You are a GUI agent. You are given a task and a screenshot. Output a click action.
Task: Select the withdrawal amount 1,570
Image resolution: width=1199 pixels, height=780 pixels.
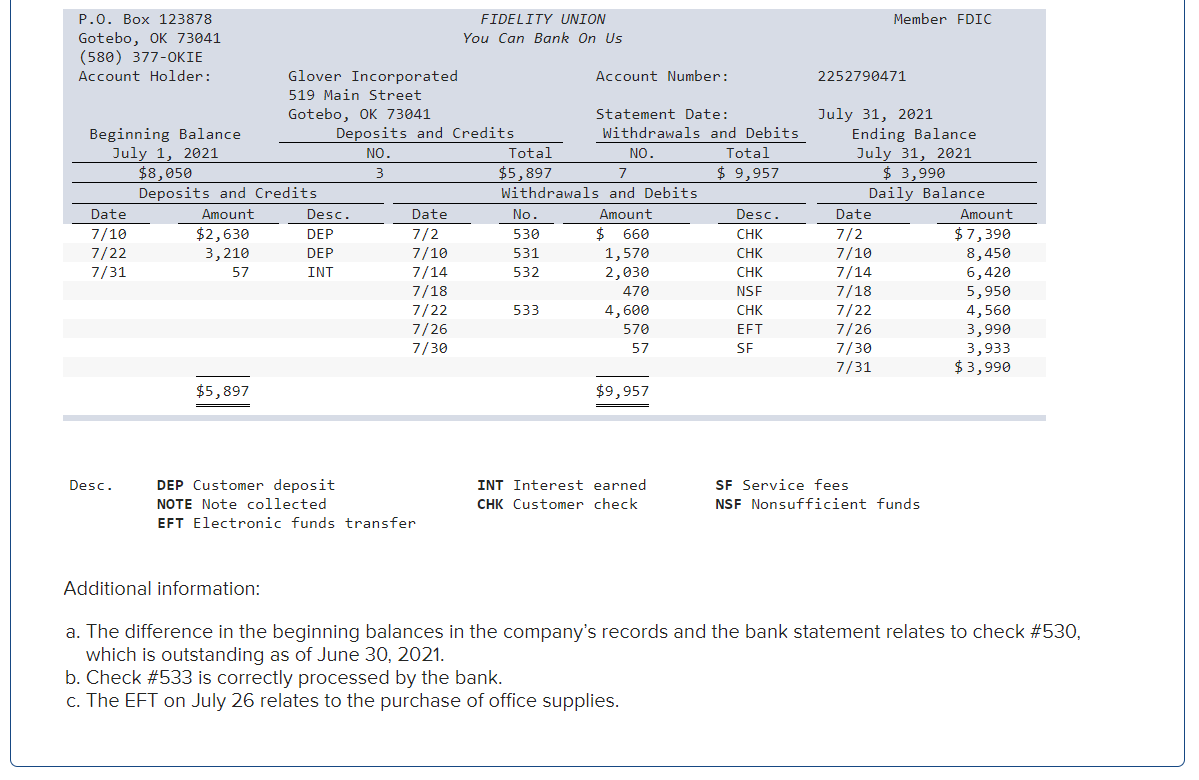pyautogui.click(x=627, y=253)
